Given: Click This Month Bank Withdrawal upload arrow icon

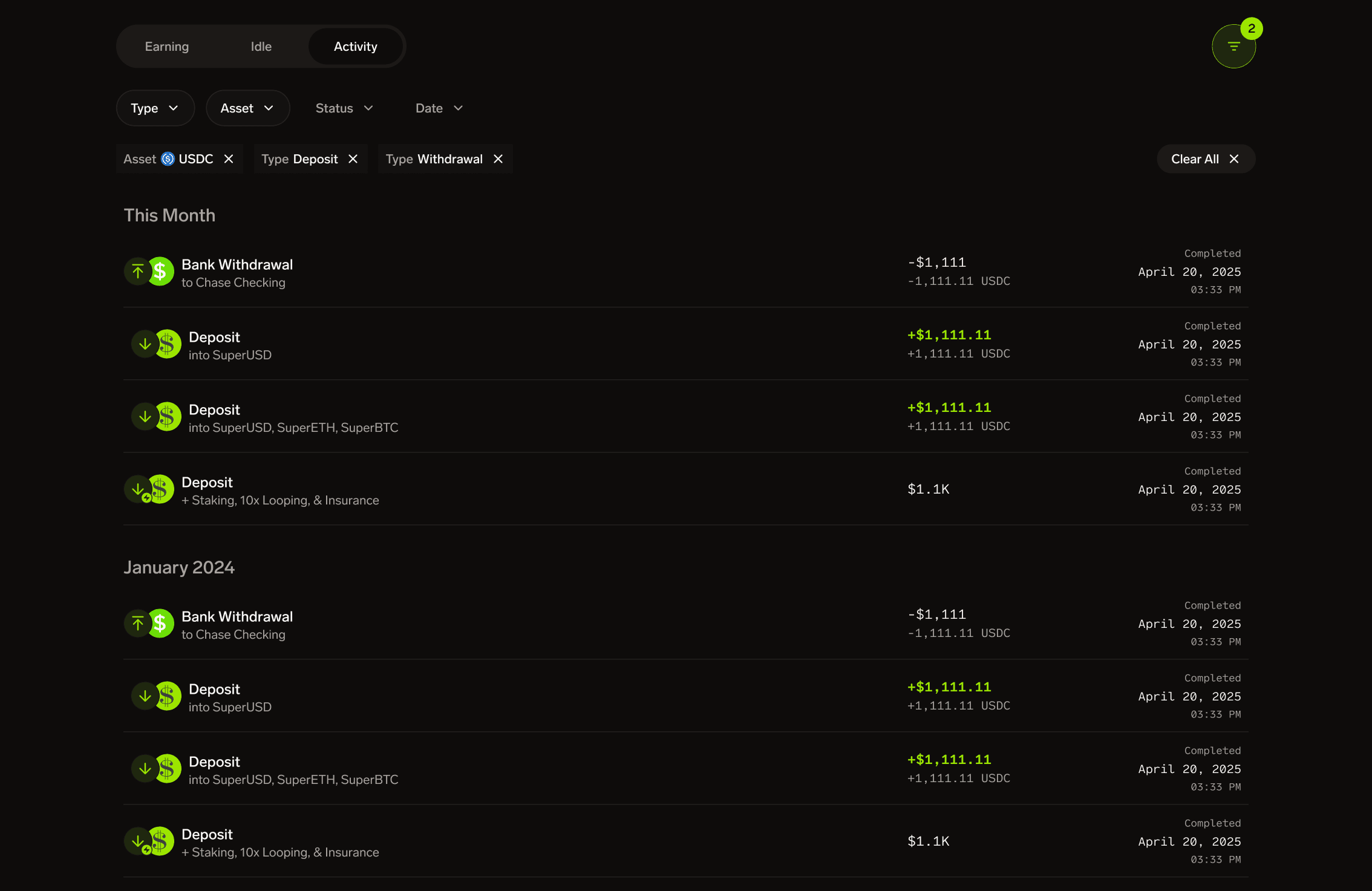Looking at the screenshot, I should pyautogui.click(x=138, y=272).
